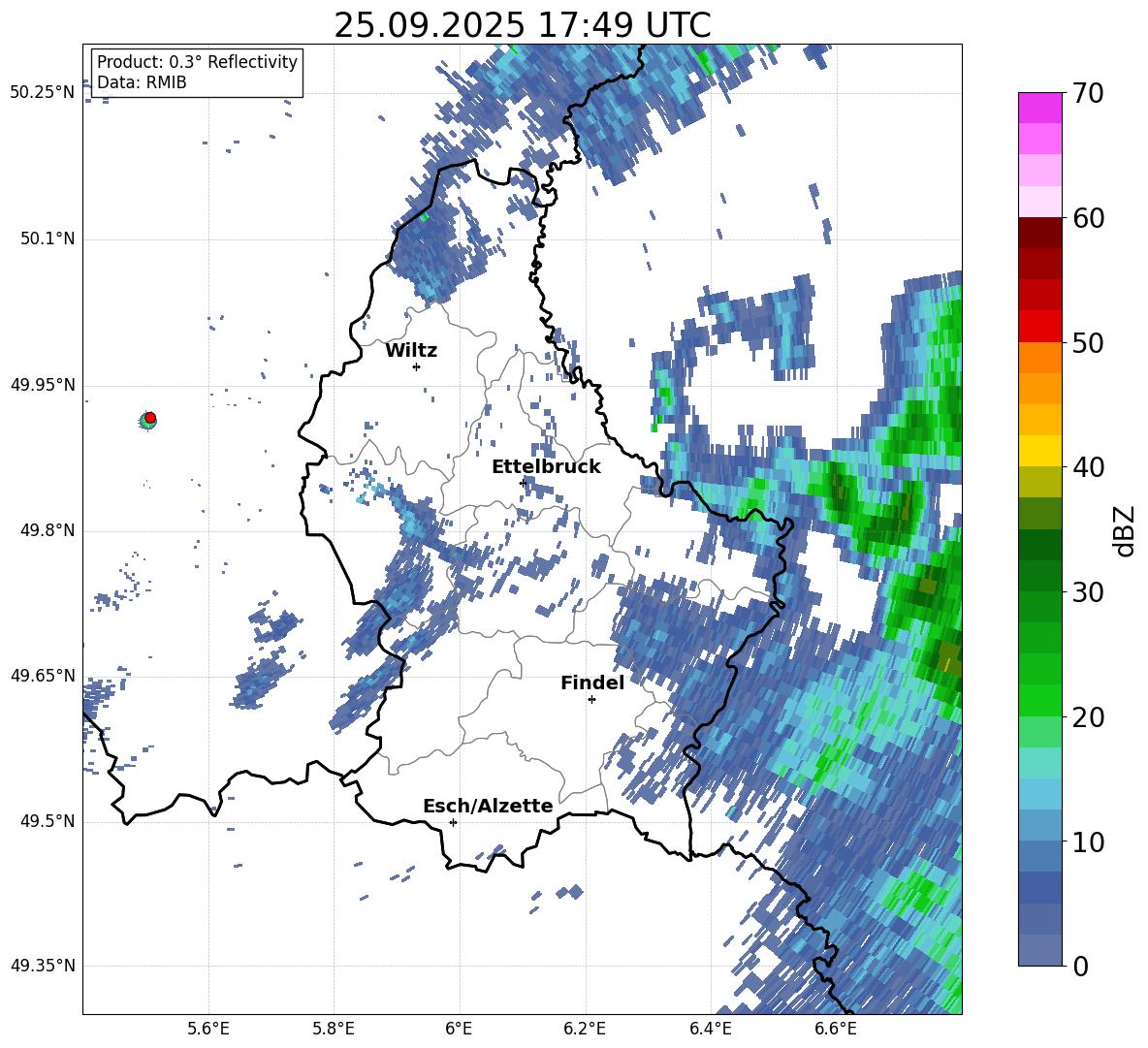Viewport: 1148px width, 1048px height.
Task: Click the 'Product: 0.3° Reflectivity' text
Action: 197,62
